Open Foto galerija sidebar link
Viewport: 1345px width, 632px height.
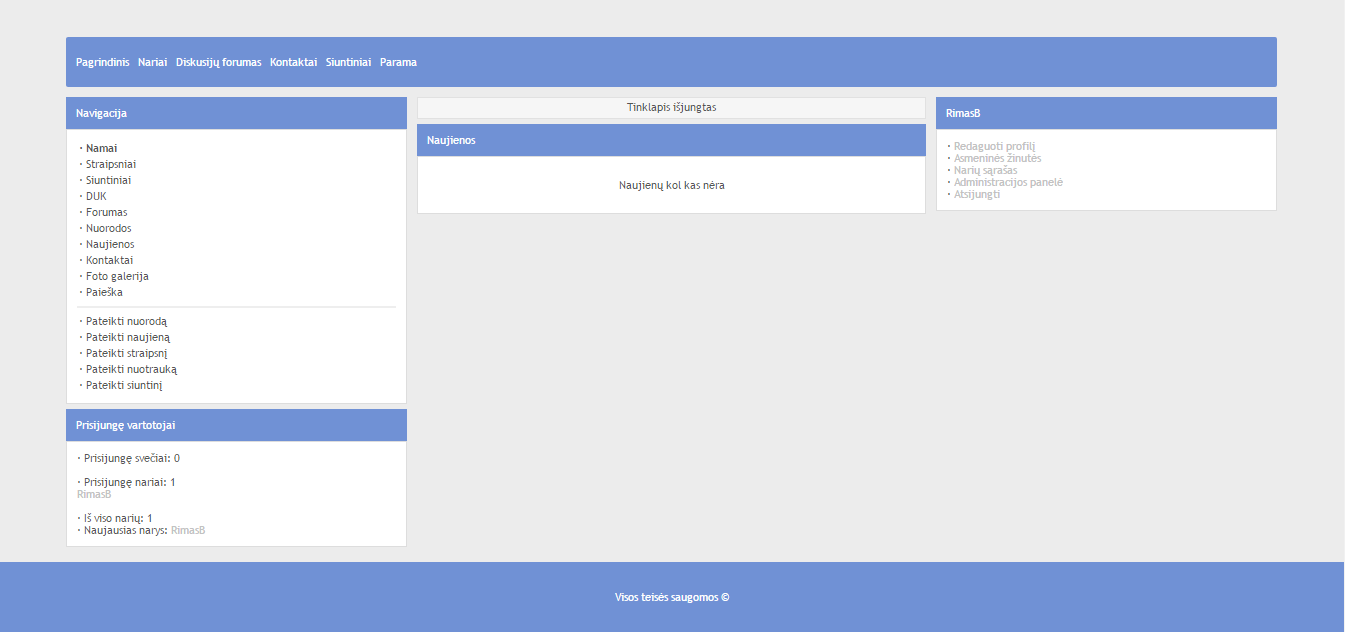click(x=117, y=276)
